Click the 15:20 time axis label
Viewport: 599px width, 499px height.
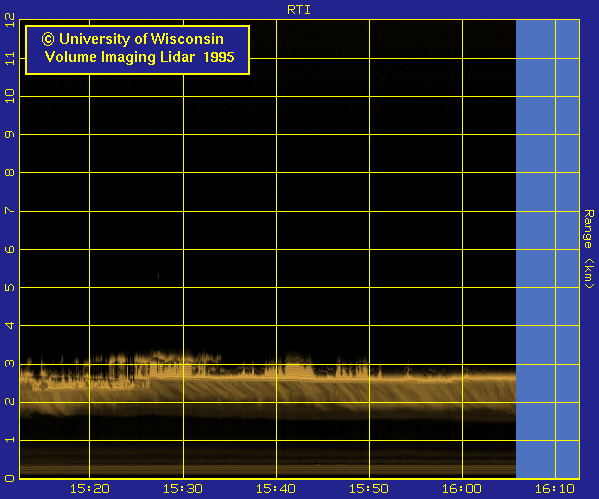pos(89,489)
